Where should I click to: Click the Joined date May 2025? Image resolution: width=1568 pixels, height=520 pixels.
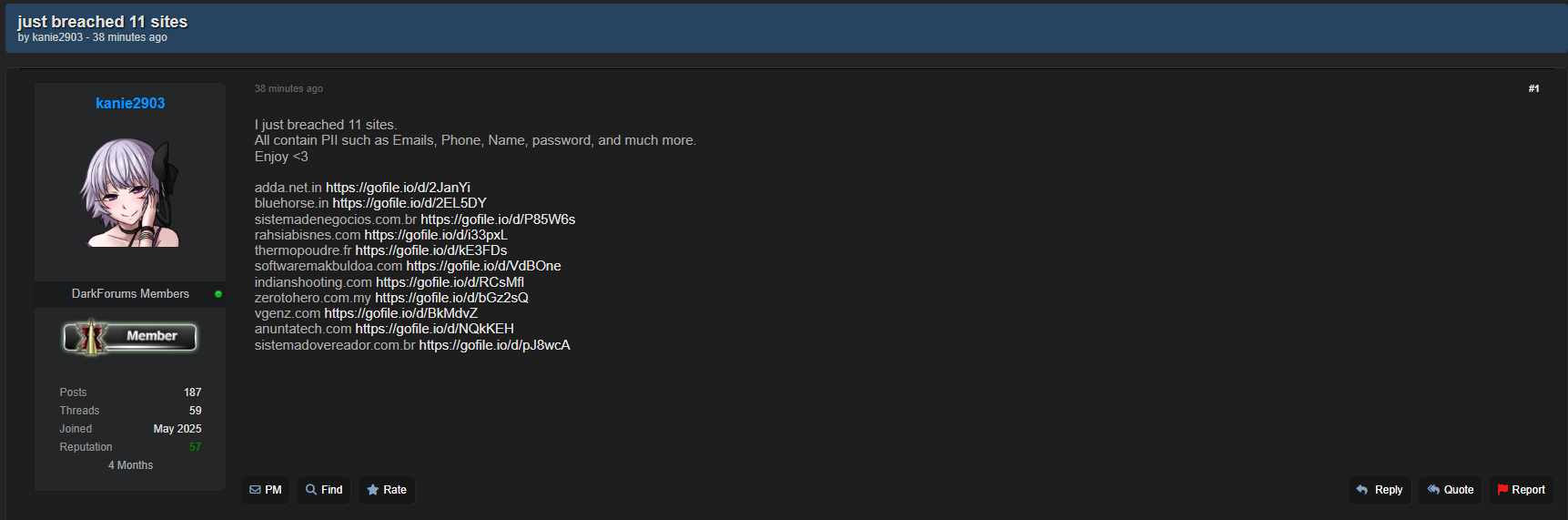pos(177,429)
